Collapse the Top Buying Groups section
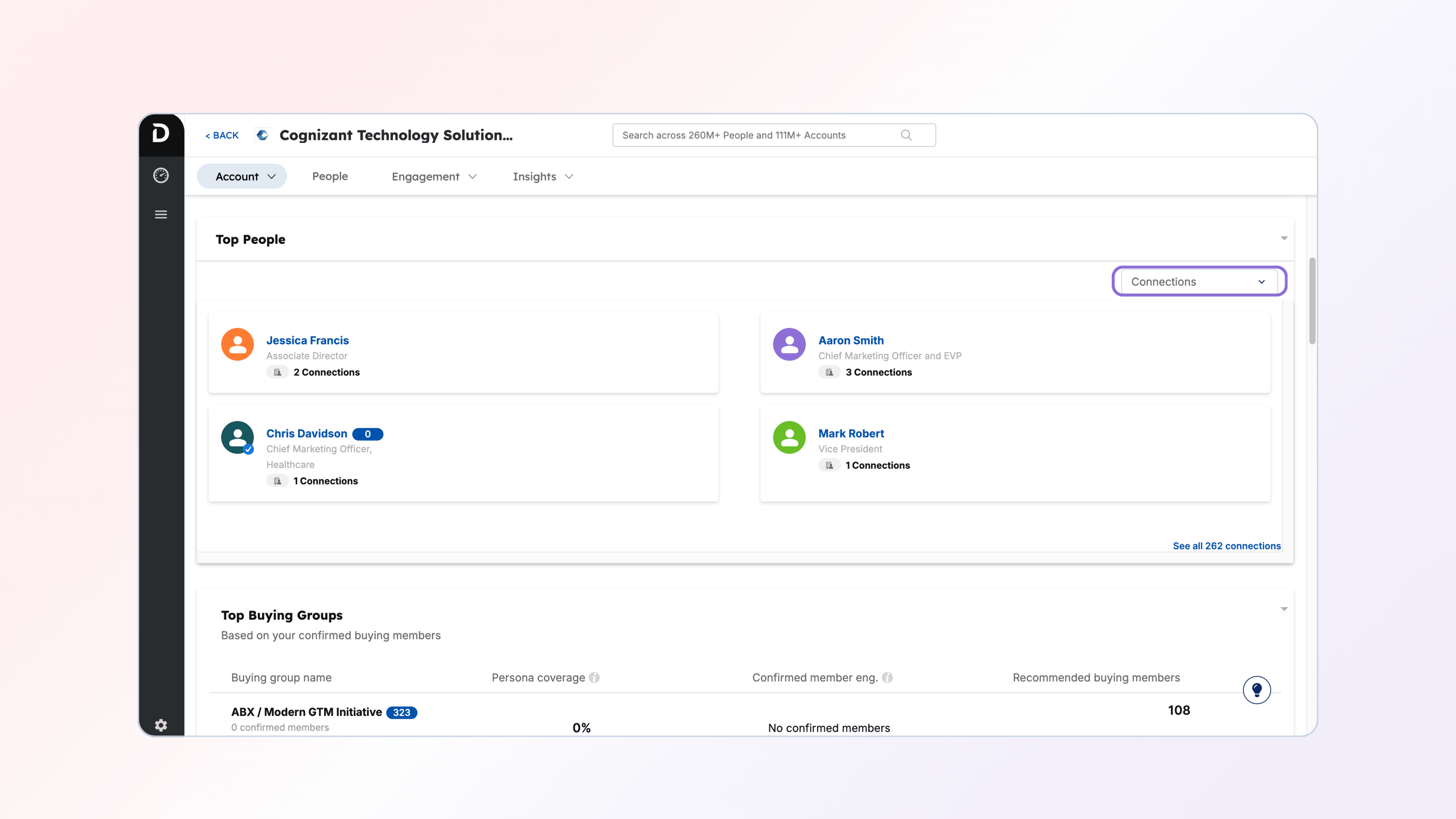The height and width of the screenshot is (819, 1456). coord(1283,609)
